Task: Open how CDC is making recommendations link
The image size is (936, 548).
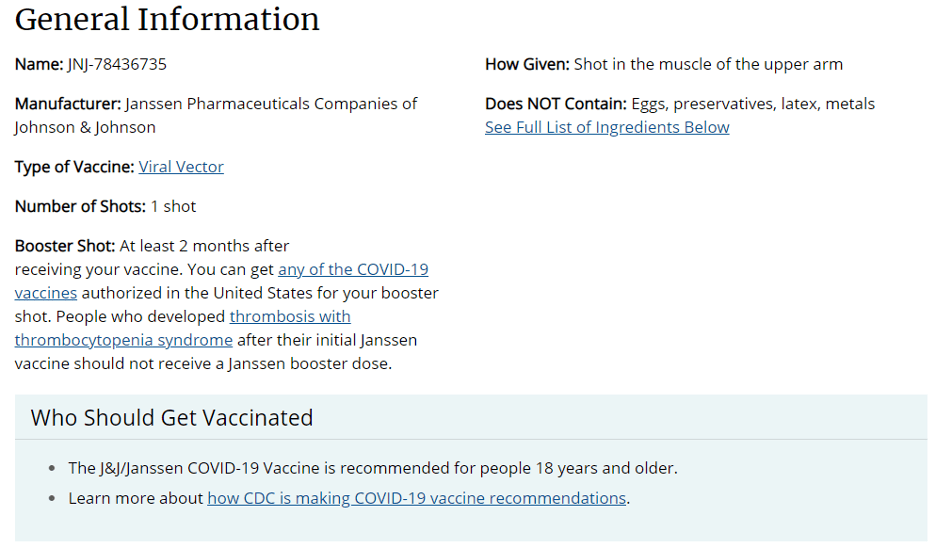Action: 416,498
